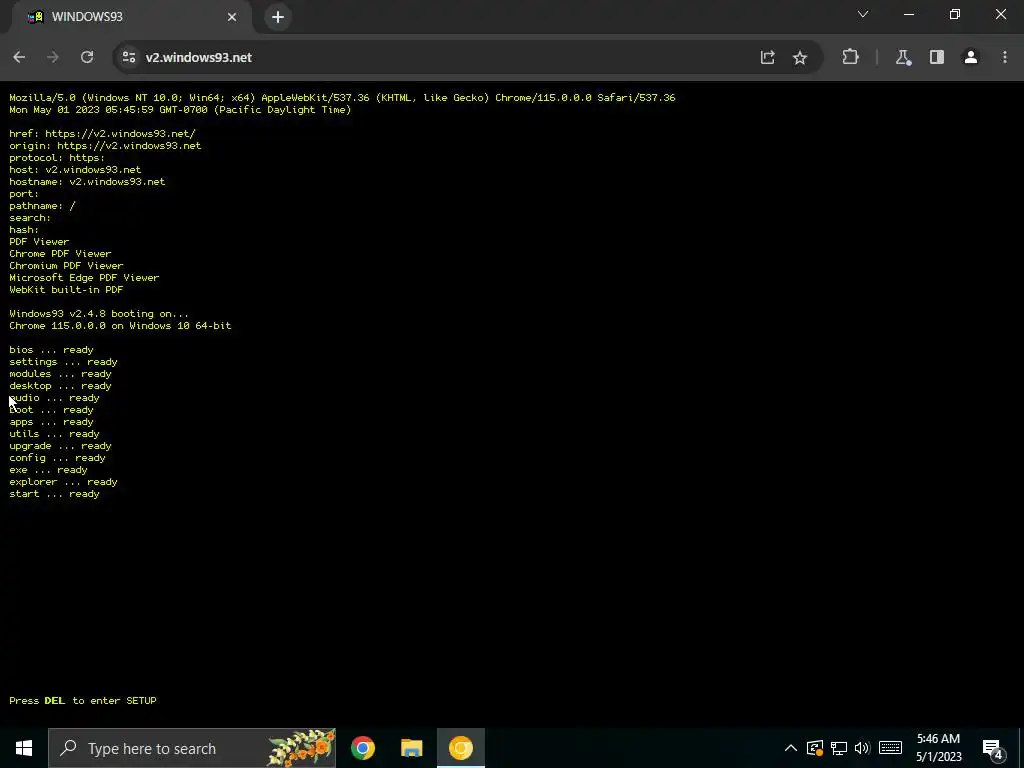This screenshot has width=1024, height=768.
Task: Open the Chrome three-dot menu
Action: [1004, 57]
